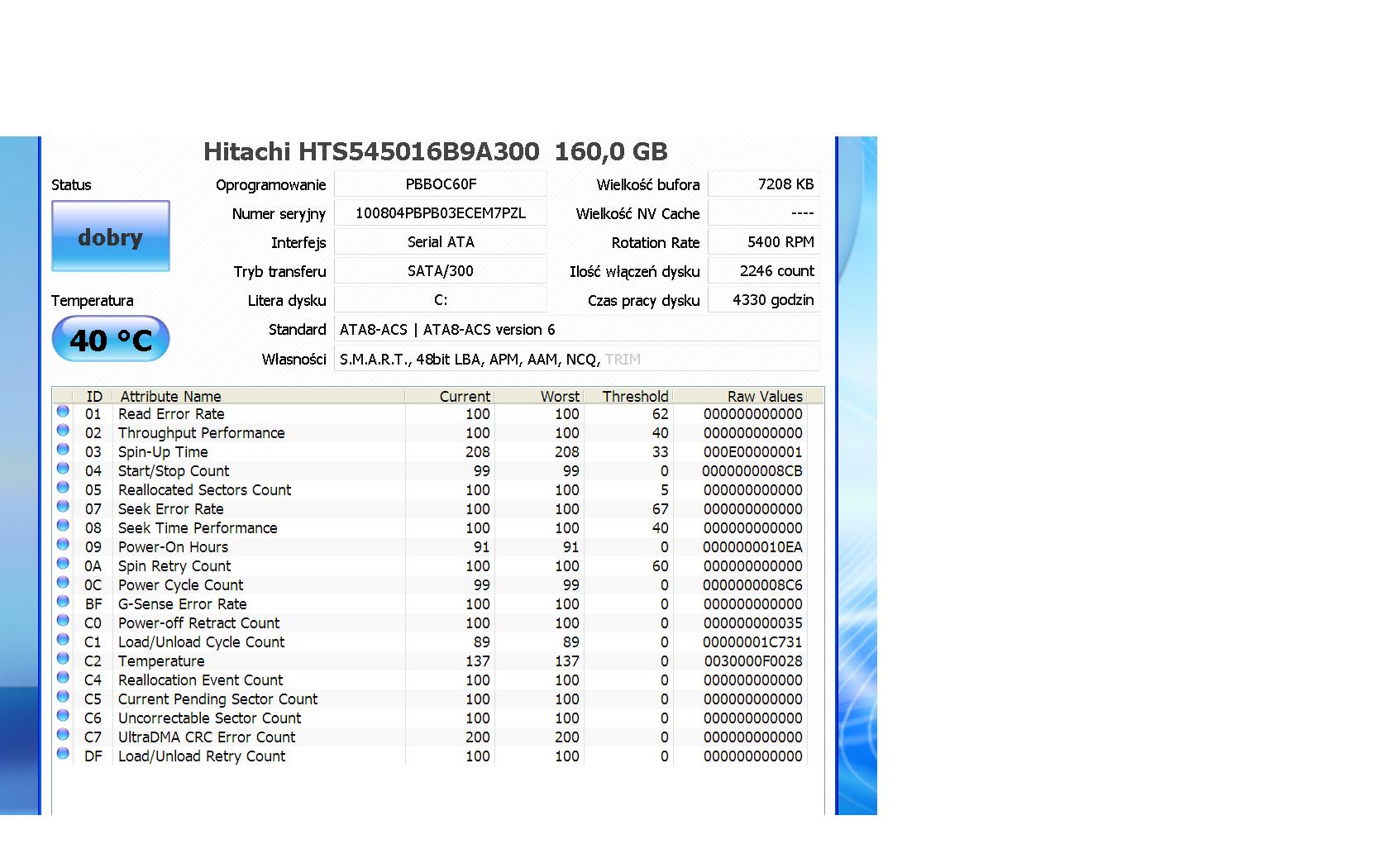The image size is (1389, 868).
Task: Click raw value 000000000035 for Power-off Retract
Action: 753,622
